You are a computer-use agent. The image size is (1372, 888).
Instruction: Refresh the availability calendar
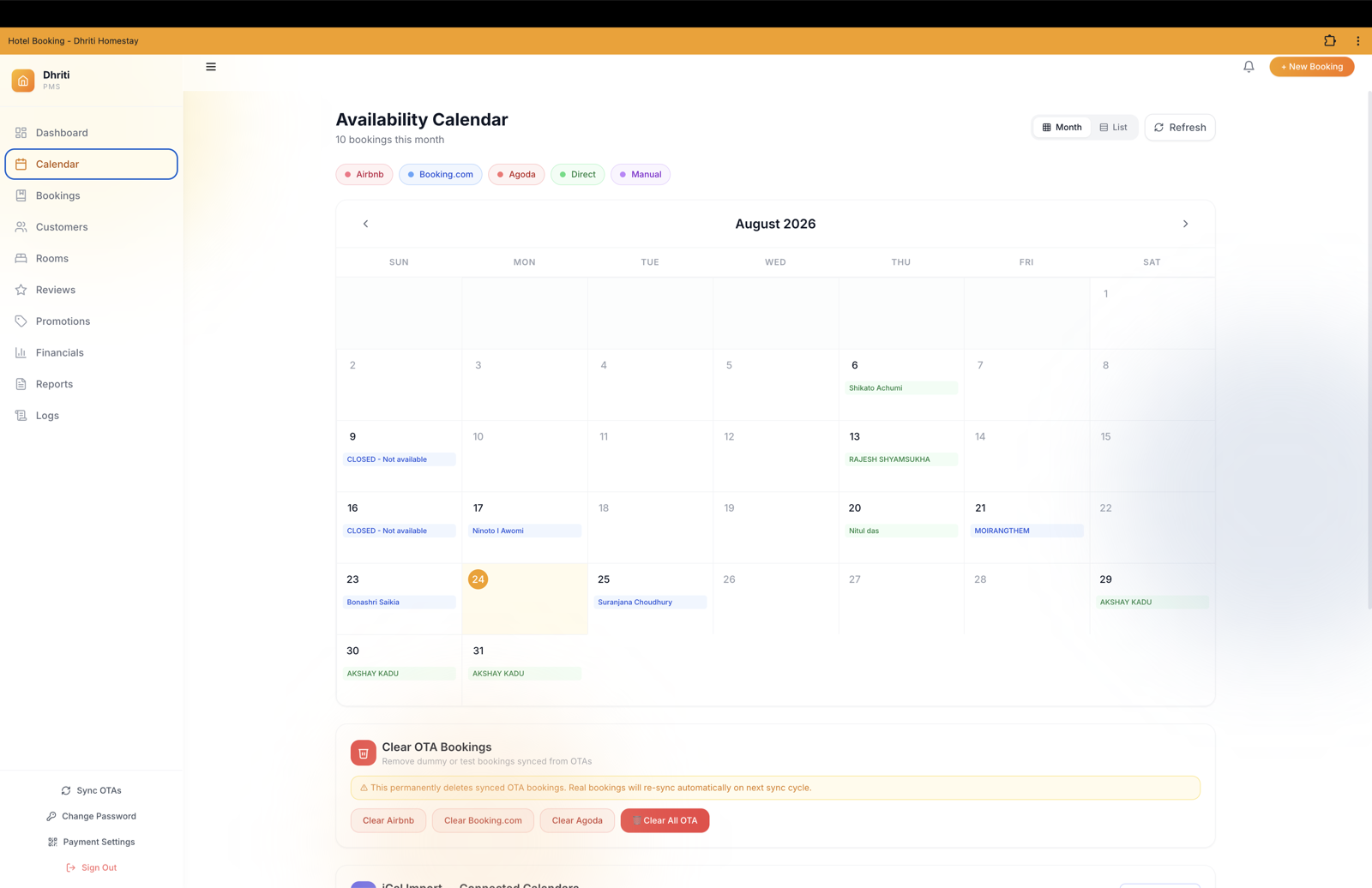click(1180, 128)
